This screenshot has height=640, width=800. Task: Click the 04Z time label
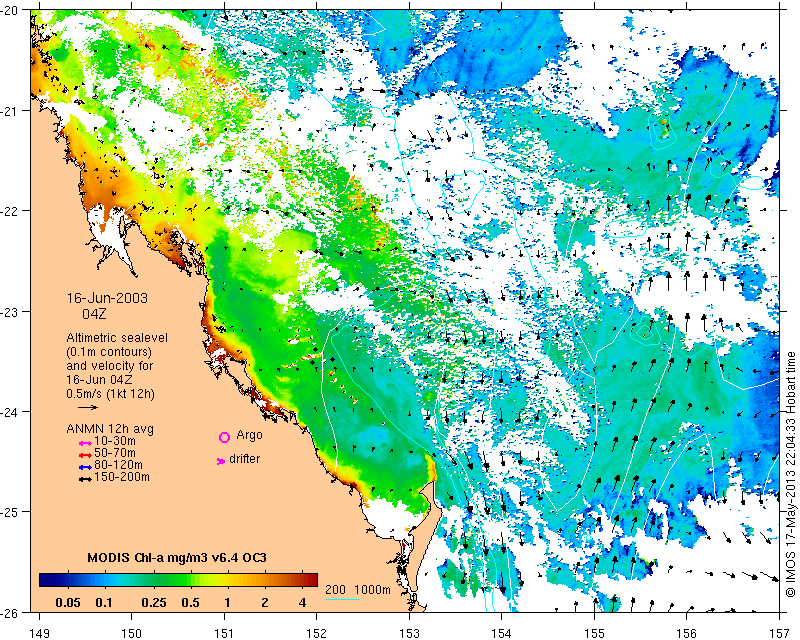click(x=94, y=314)
